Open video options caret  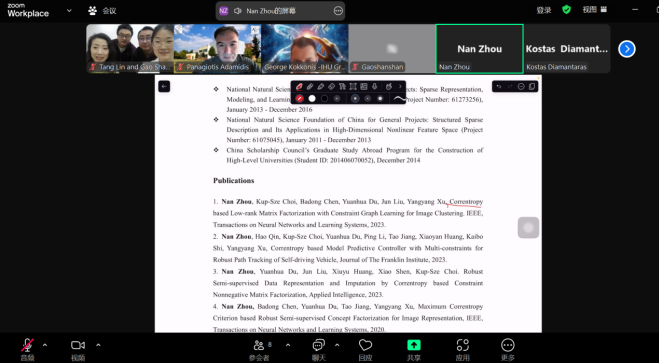point(98,345)
